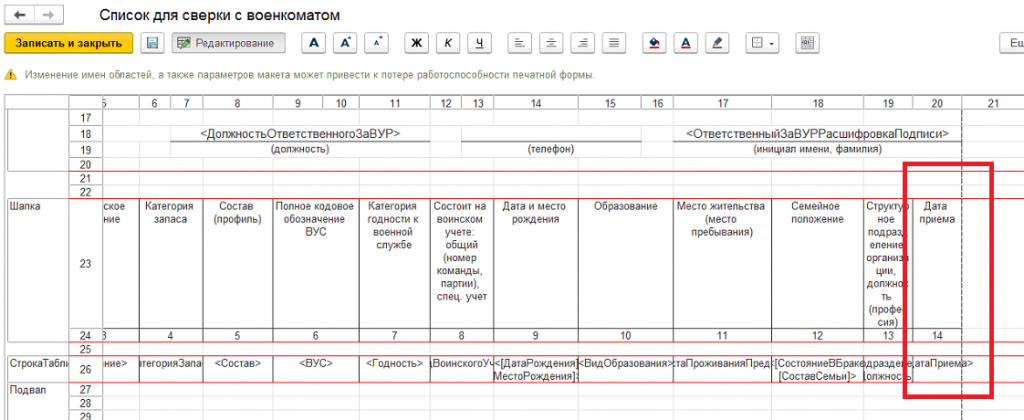
Task: Toggle bold Ж formatting
Action: (416, 43)
